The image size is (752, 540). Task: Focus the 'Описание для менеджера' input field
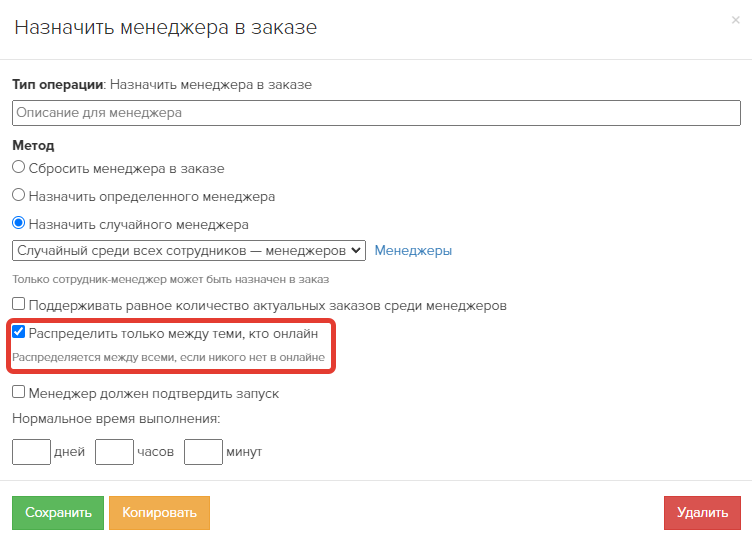click(376, 113)
